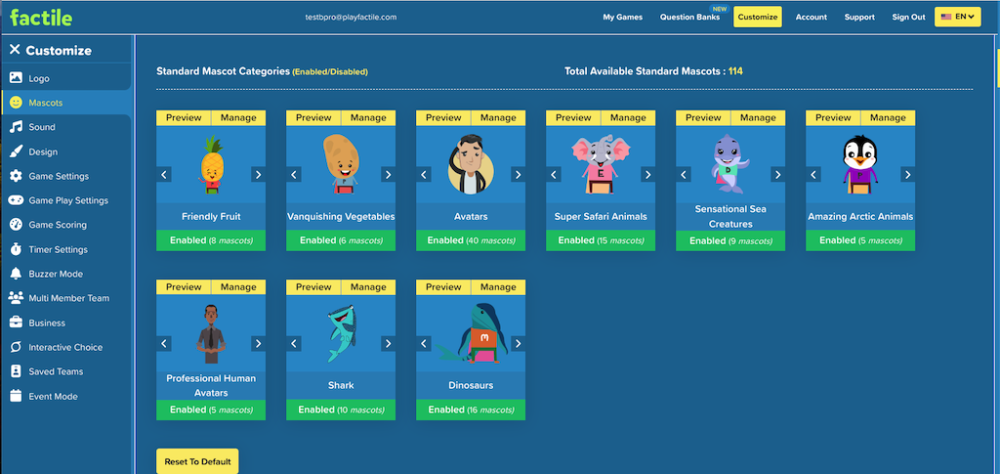The image size is (1000, 474).
Task: Click the potato mascot image
Action: click(341, 164)
